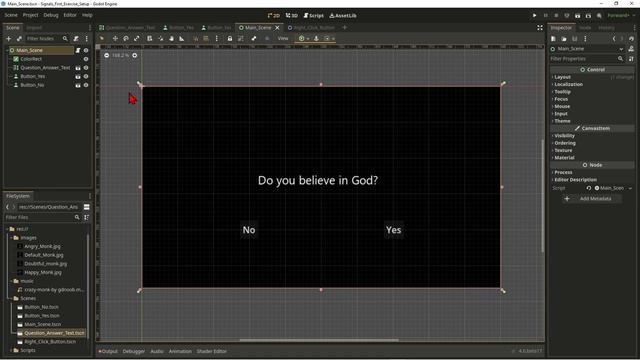Open the Main_Scene node selector dropdown in Inspector
The width and height of the screenshot is (640, 360).
(x=621, y=49)
